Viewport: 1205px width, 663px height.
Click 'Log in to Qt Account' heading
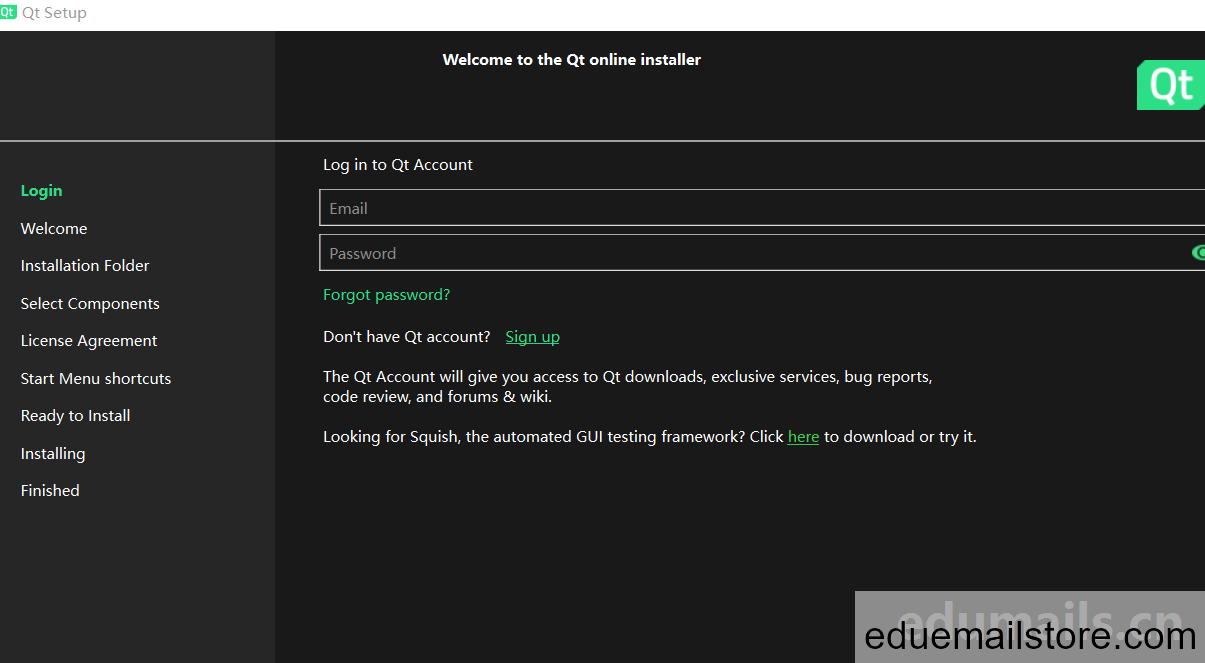point(398,165)
